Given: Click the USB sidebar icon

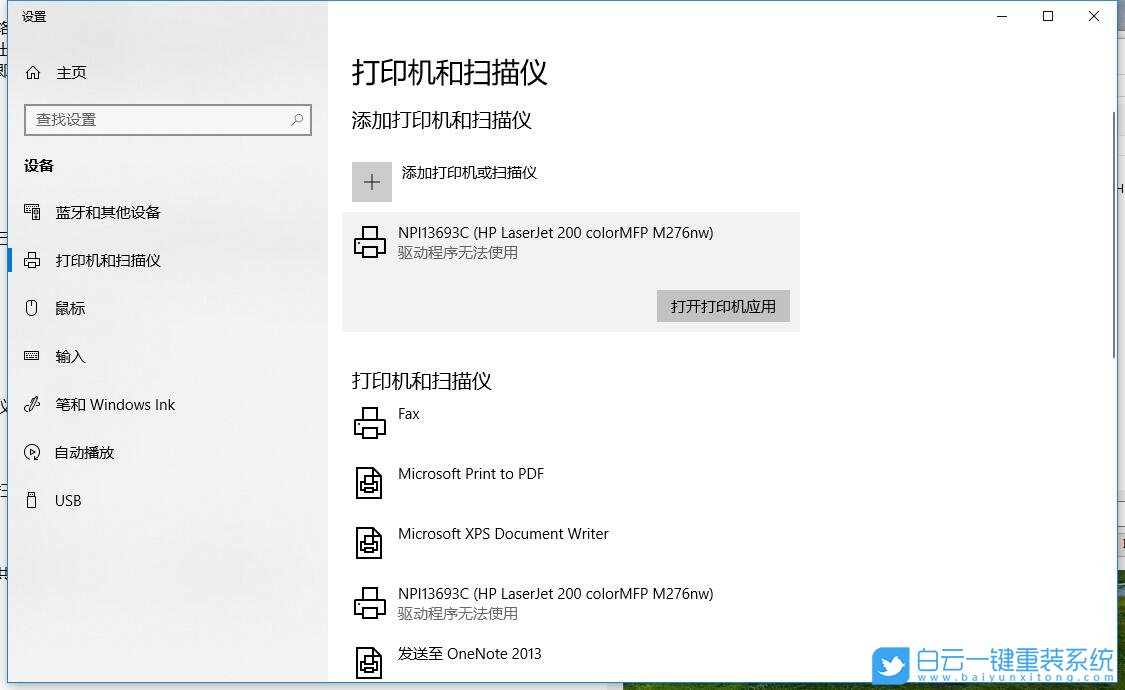Looking at the screenshot, I should pyautogui.click(x=33, y=500).
